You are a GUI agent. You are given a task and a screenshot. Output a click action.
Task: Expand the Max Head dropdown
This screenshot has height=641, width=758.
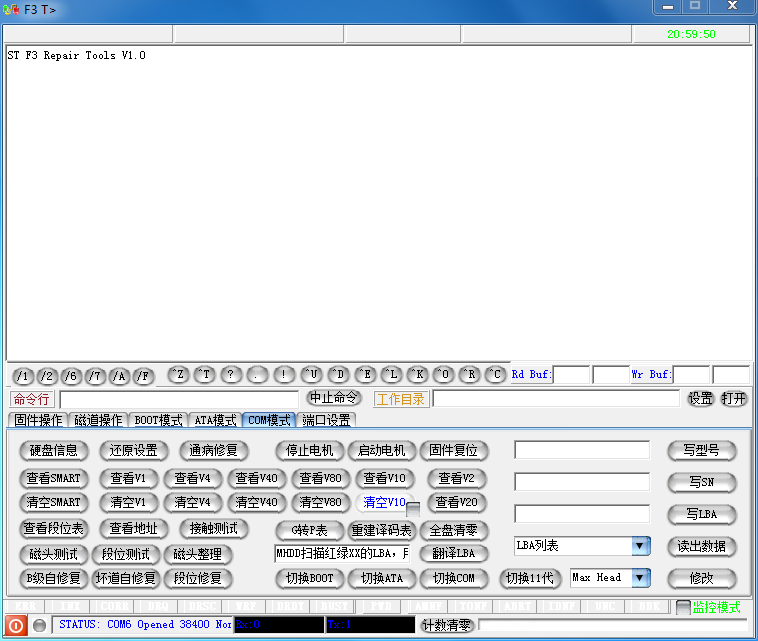coord(641,578)
